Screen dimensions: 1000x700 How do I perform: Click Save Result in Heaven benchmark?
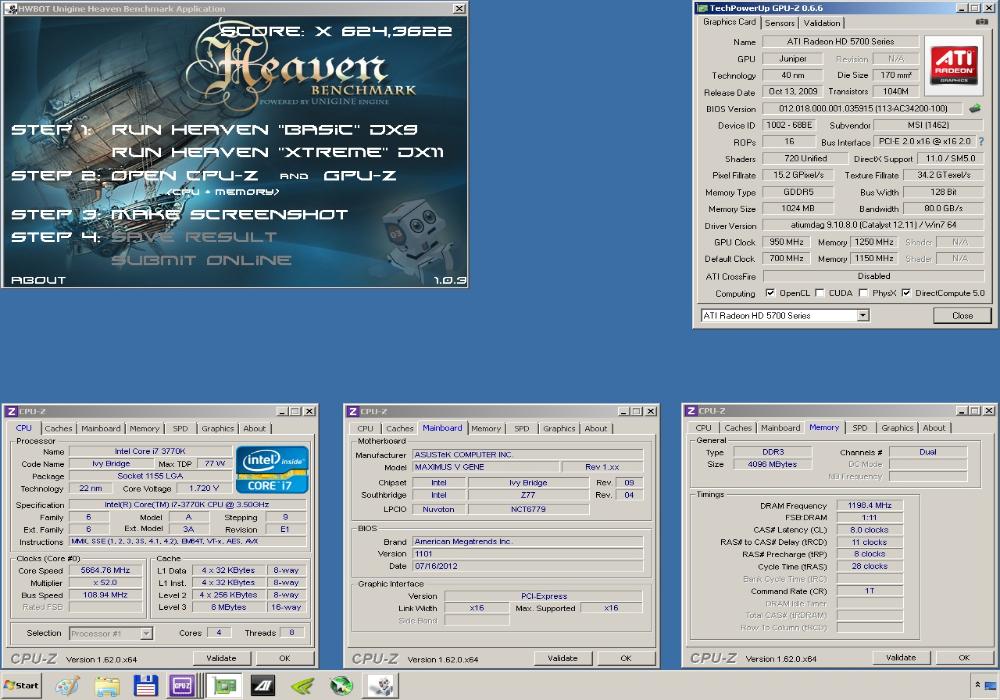(194, 237)
